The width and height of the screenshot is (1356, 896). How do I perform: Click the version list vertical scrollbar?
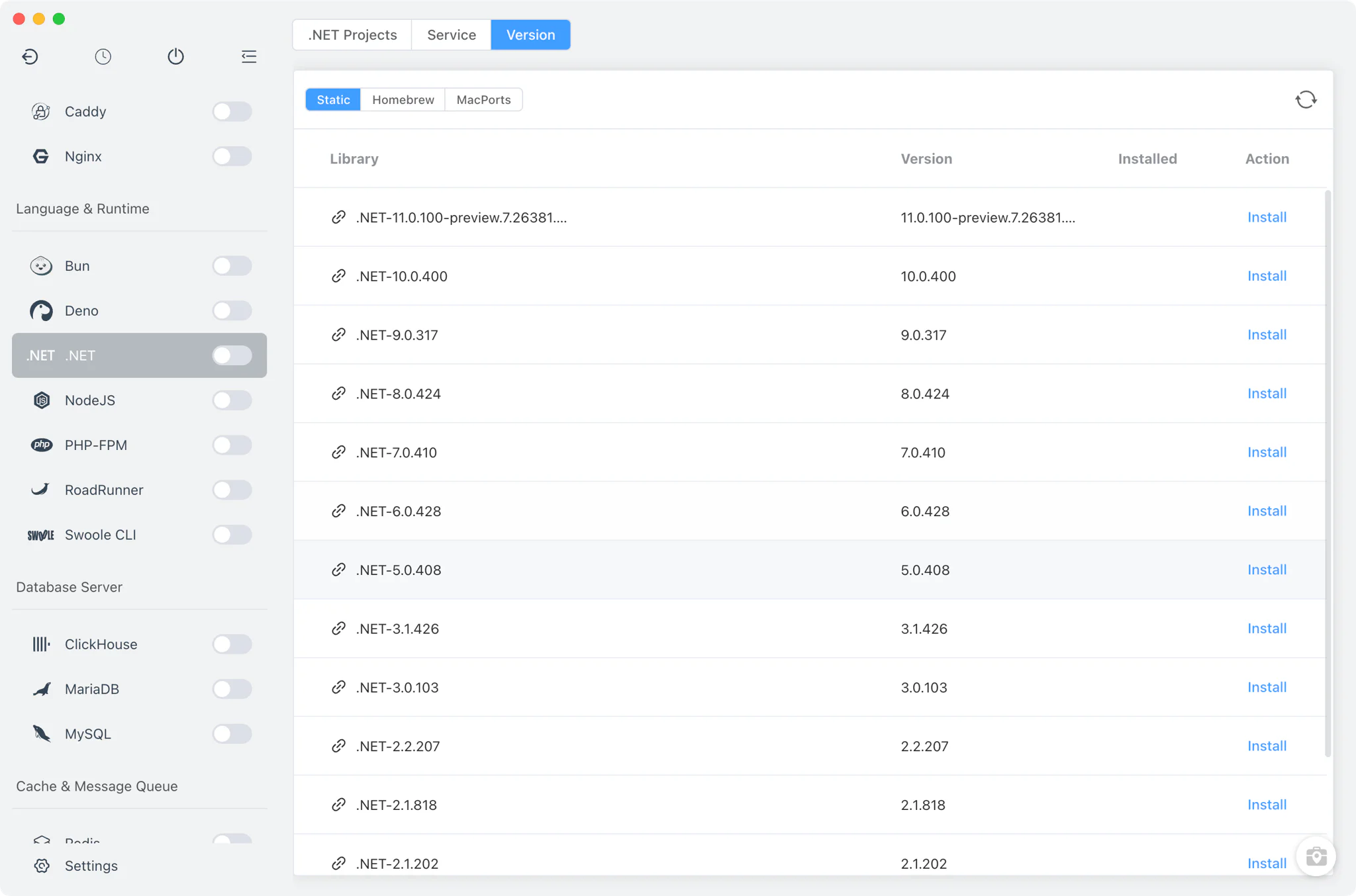[1328, 473]
